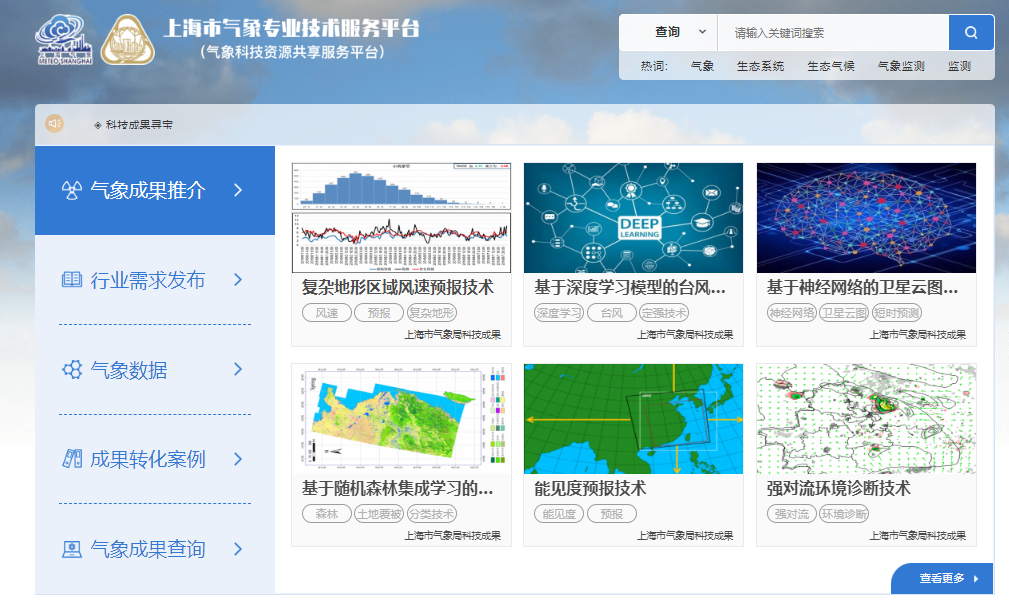Click the speaker icon before 科技成果寻宝
The height and width of the screenshot is (606, 1009).
(53, 125)
